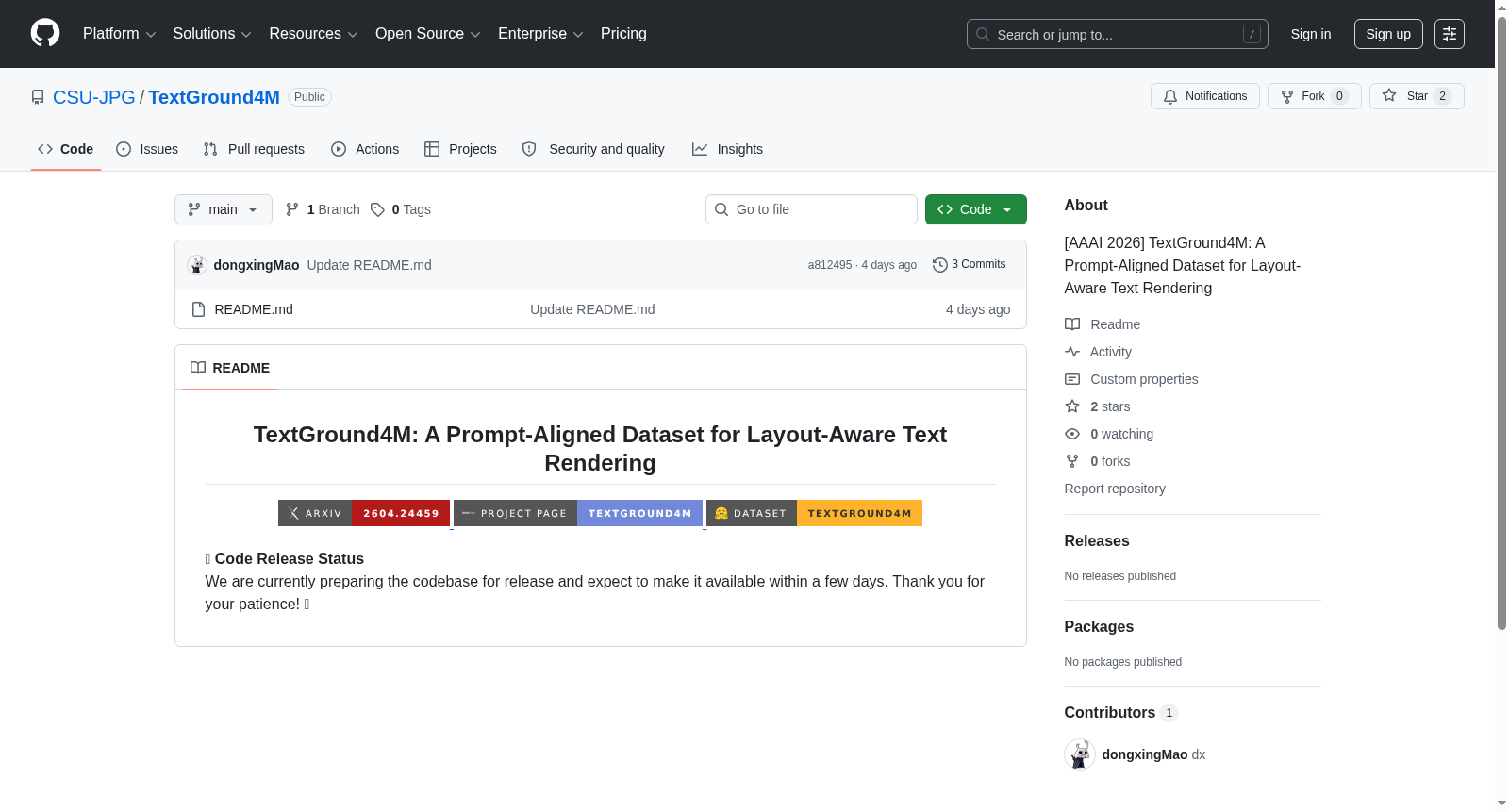Open the README.md file

point(254,309)
